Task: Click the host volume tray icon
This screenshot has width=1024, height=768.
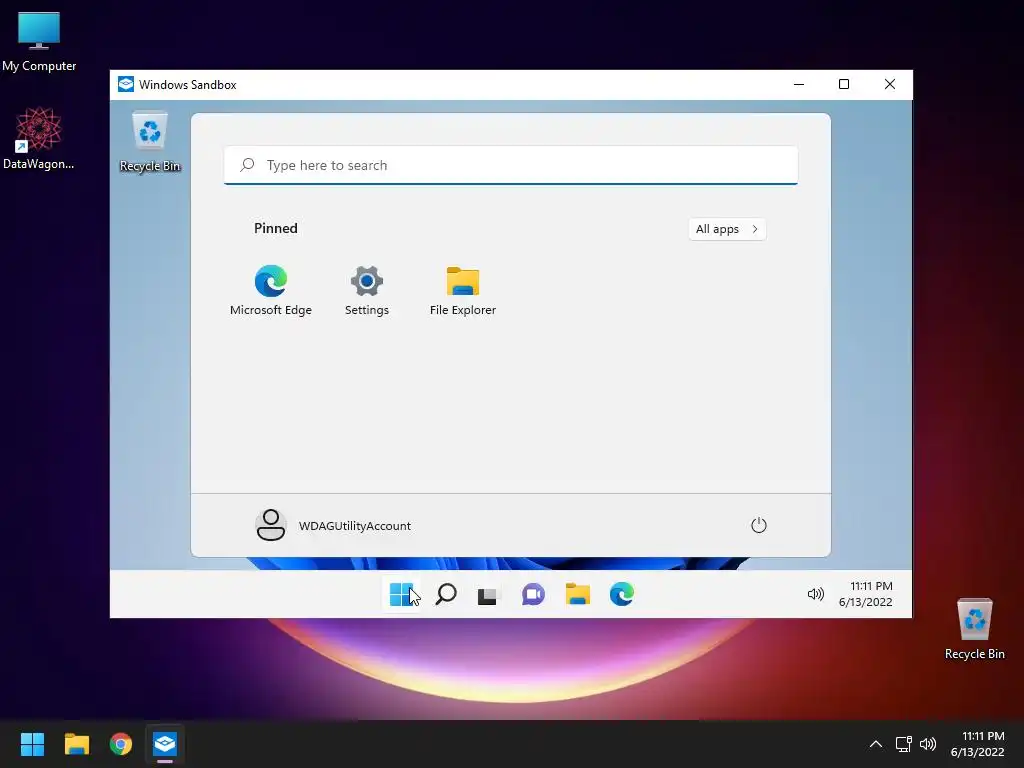Action: pyautogui.click(x=927, y=744)
